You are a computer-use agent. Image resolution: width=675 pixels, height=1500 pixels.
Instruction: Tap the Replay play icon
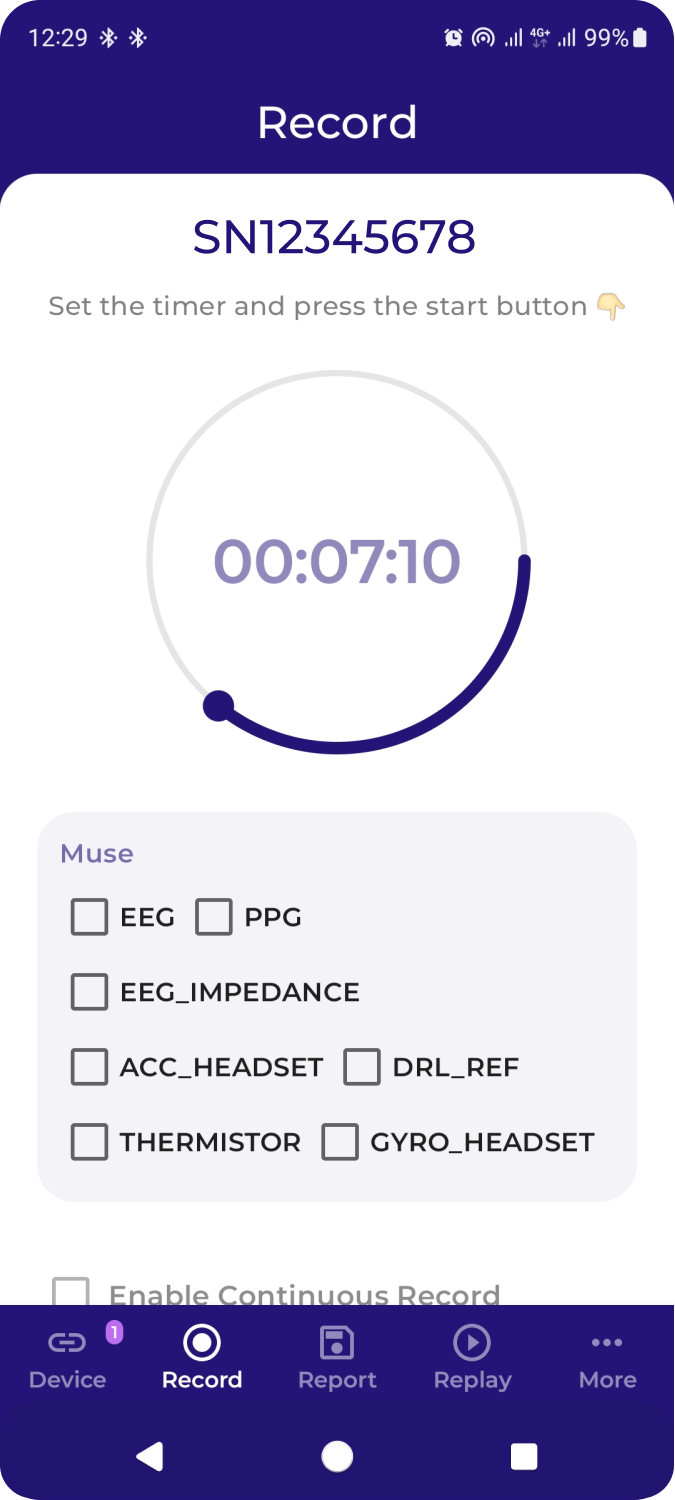pyautogui.click(x=472, y=1342)
